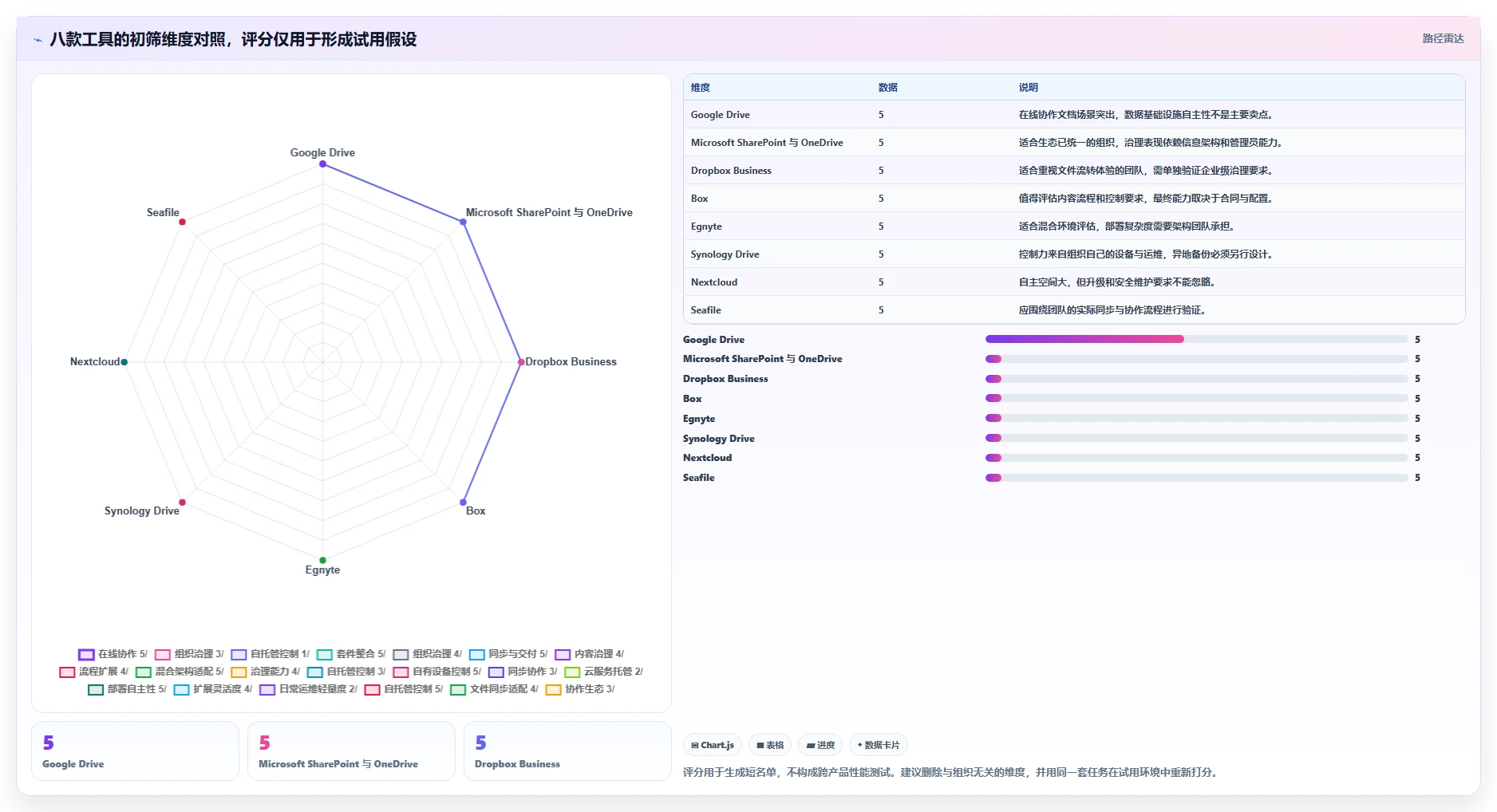Click the Egnyte label in the progress list
Viewport: 1497px width, 812px height.
click(699, 419)
